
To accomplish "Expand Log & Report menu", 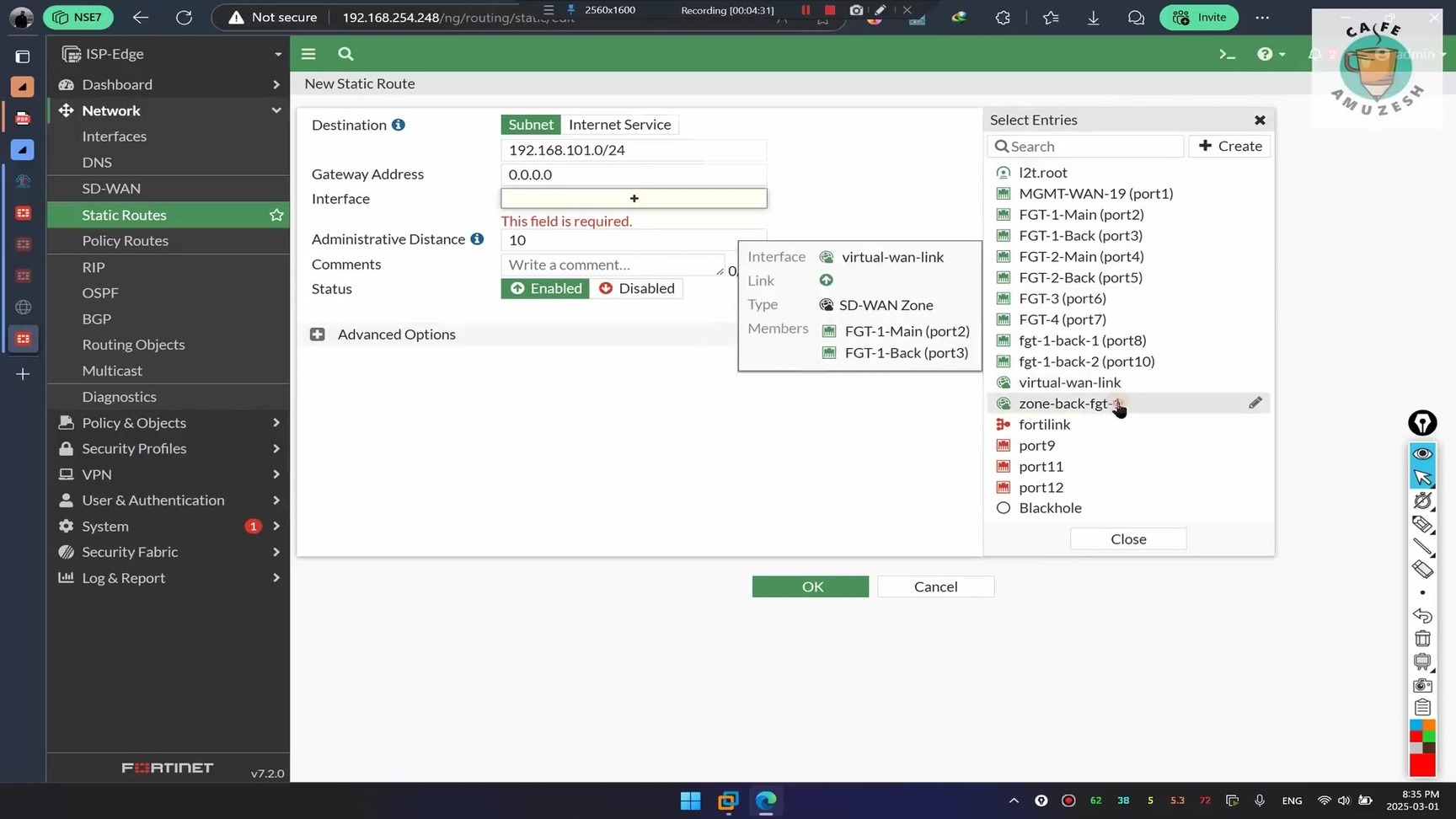I will click(x=169, y=578).
